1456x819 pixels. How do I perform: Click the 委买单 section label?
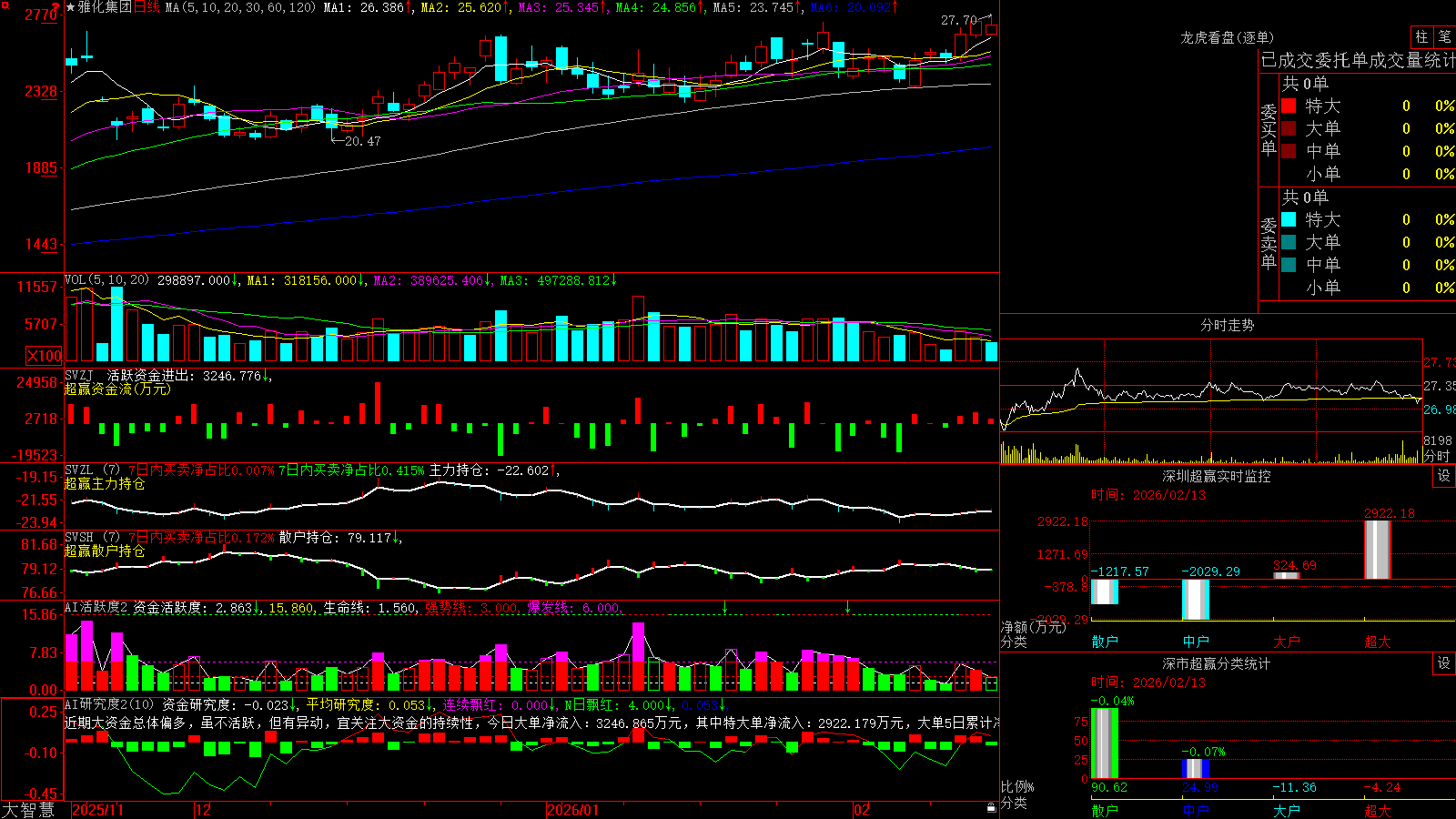click(1269, 129)
